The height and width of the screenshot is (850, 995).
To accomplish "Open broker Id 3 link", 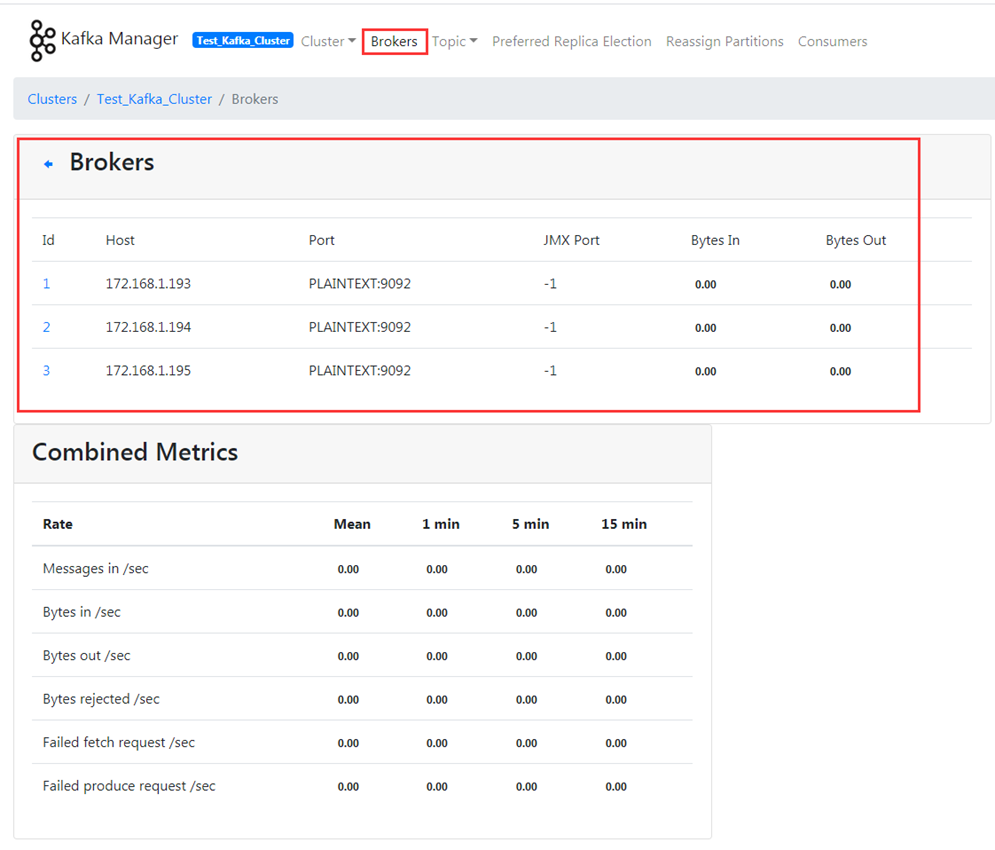I will tap(46, 371).
